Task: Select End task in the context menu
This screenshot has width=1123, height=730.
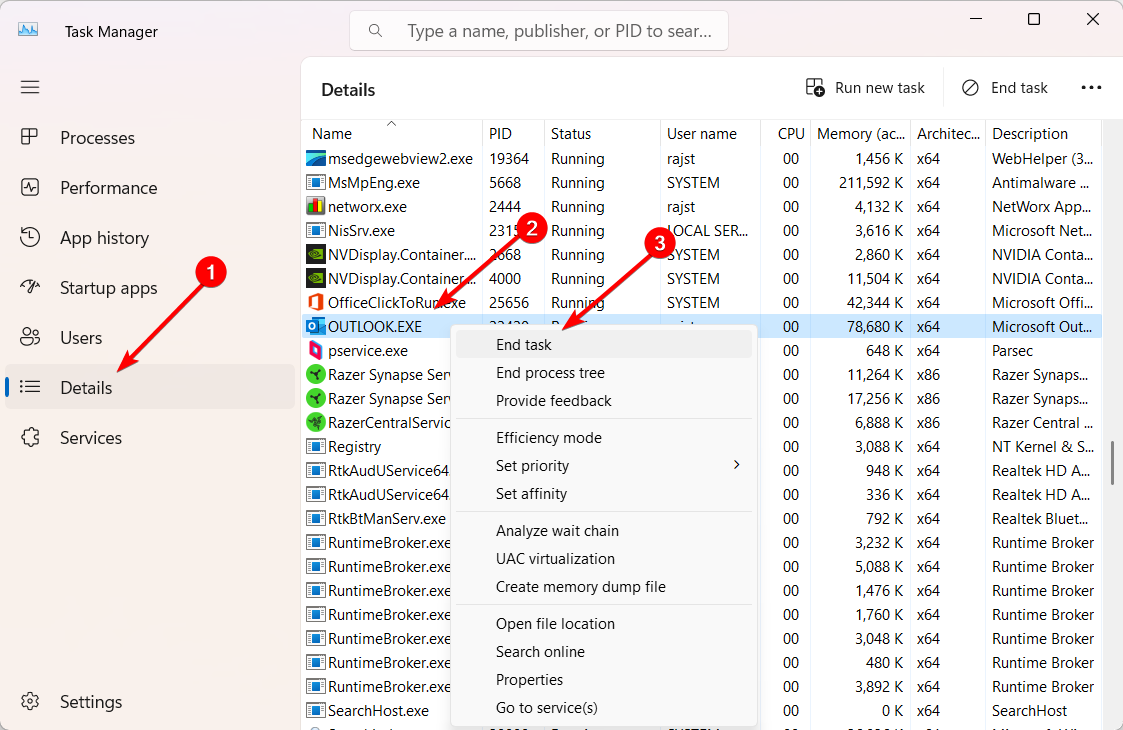Action: (604, 345)
